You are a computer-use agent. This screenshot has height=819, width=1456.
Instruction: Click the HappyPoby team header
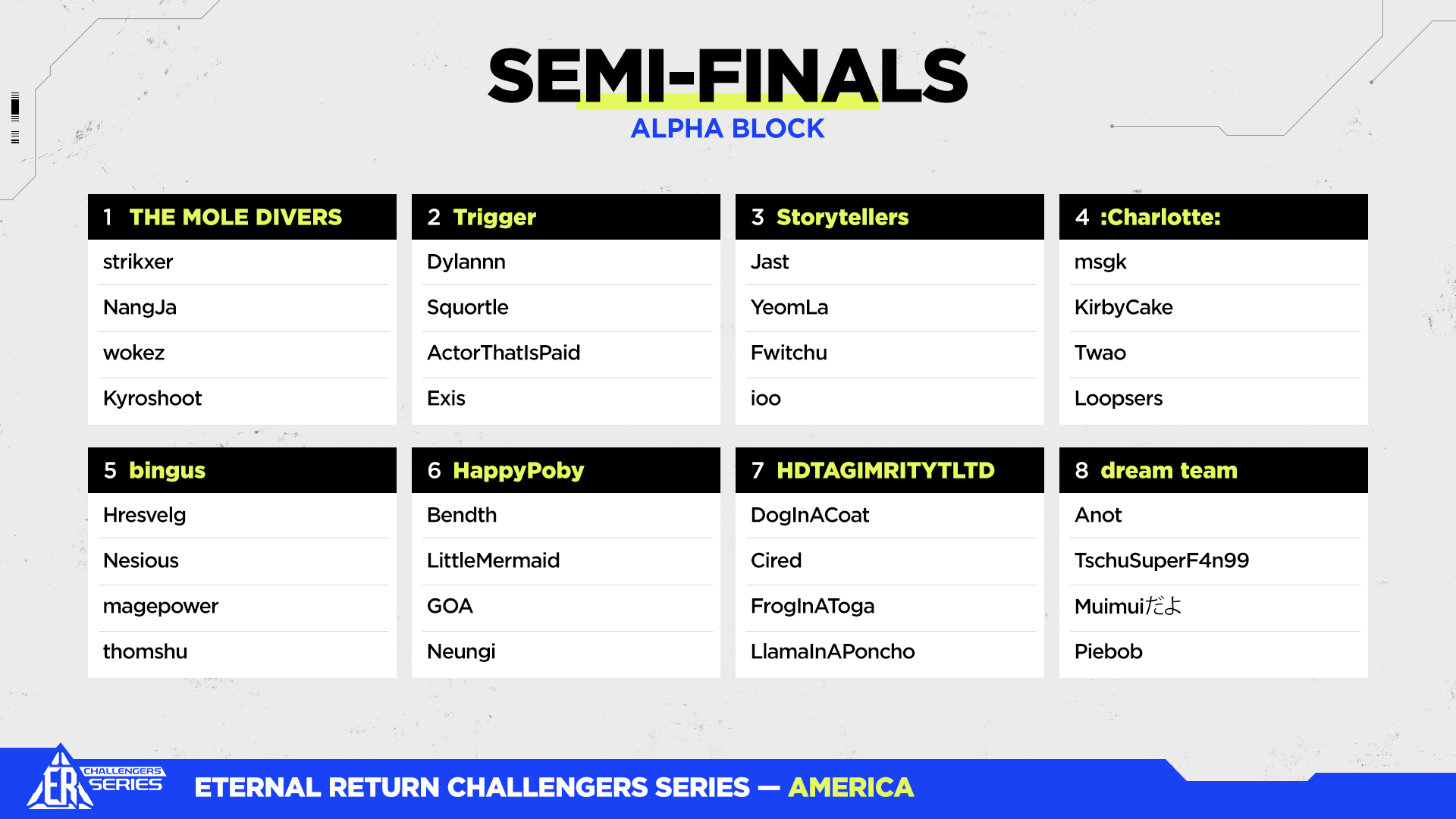pyautogui.click(x=518, y=471)
